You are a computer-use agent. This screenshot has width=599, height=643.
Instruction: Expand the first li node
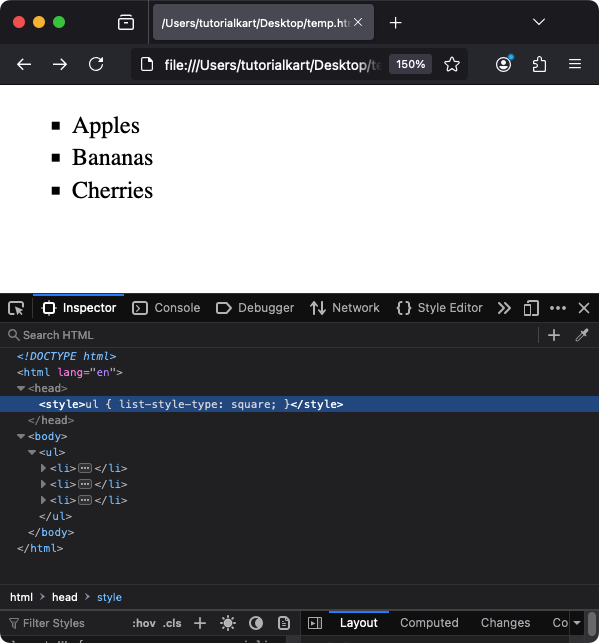click(x=43, y=468)
